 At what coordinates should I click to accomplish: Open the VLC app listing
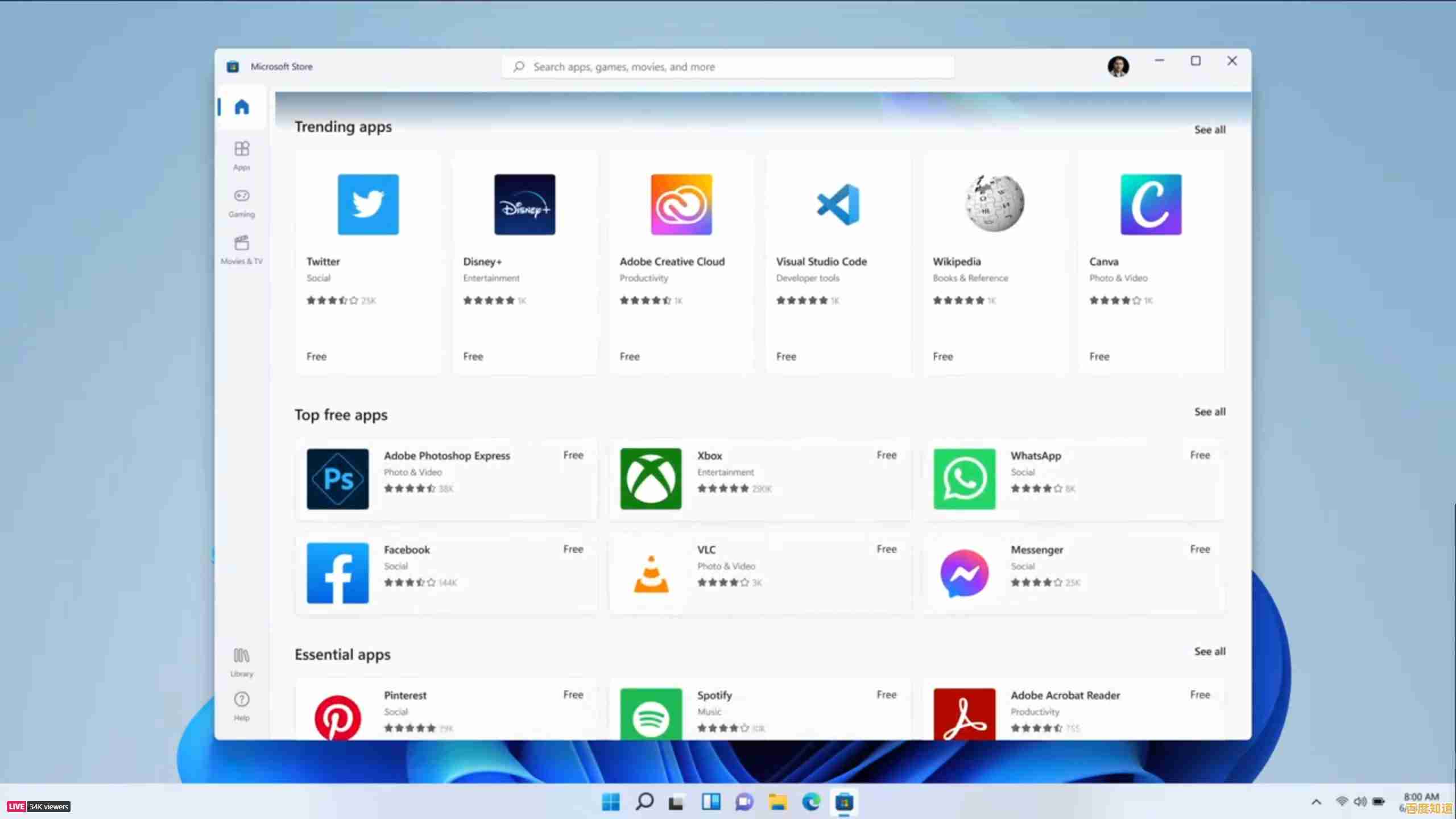pos(760,573)
